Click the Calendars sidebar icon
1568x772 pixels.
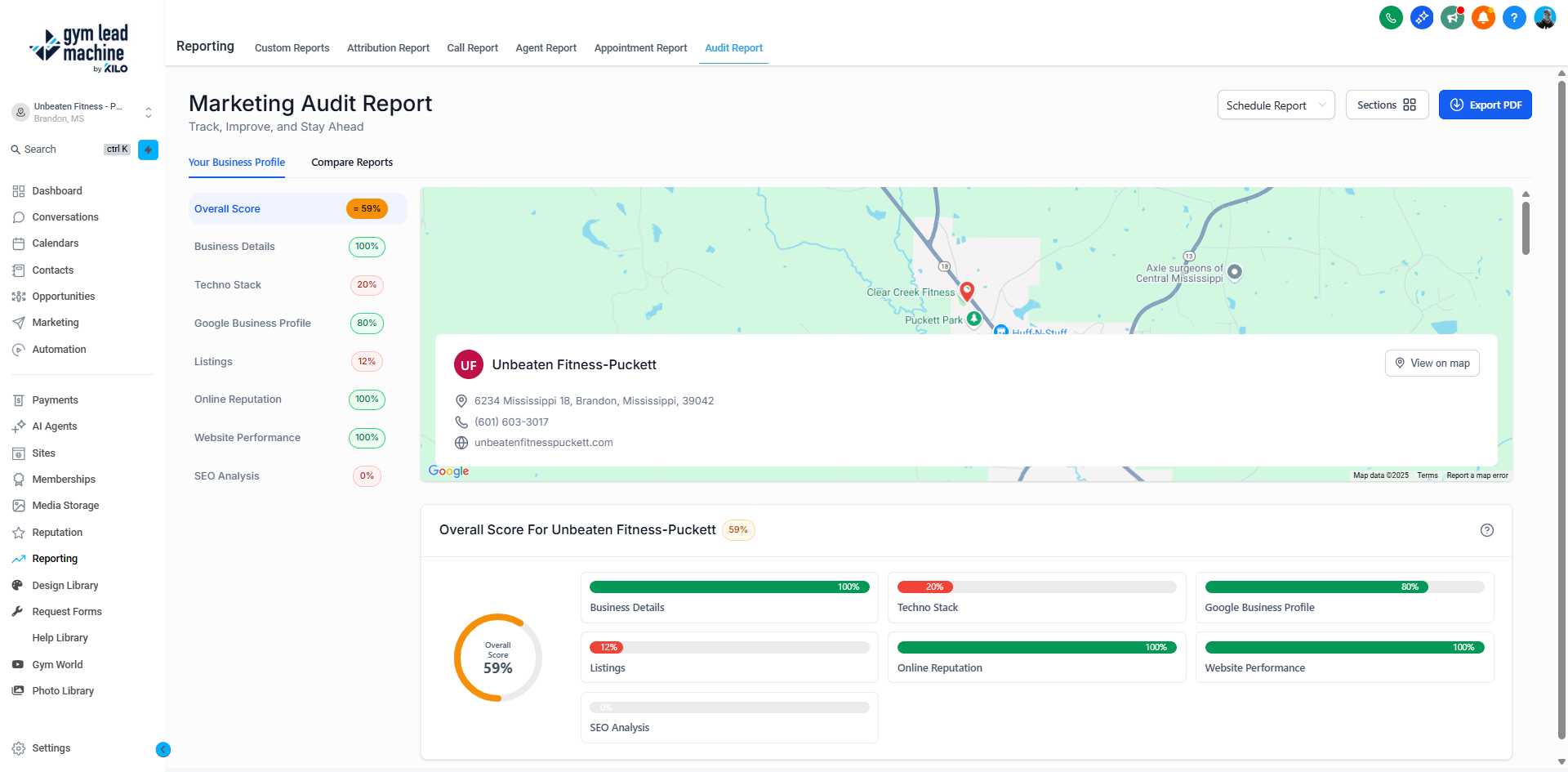19,243
